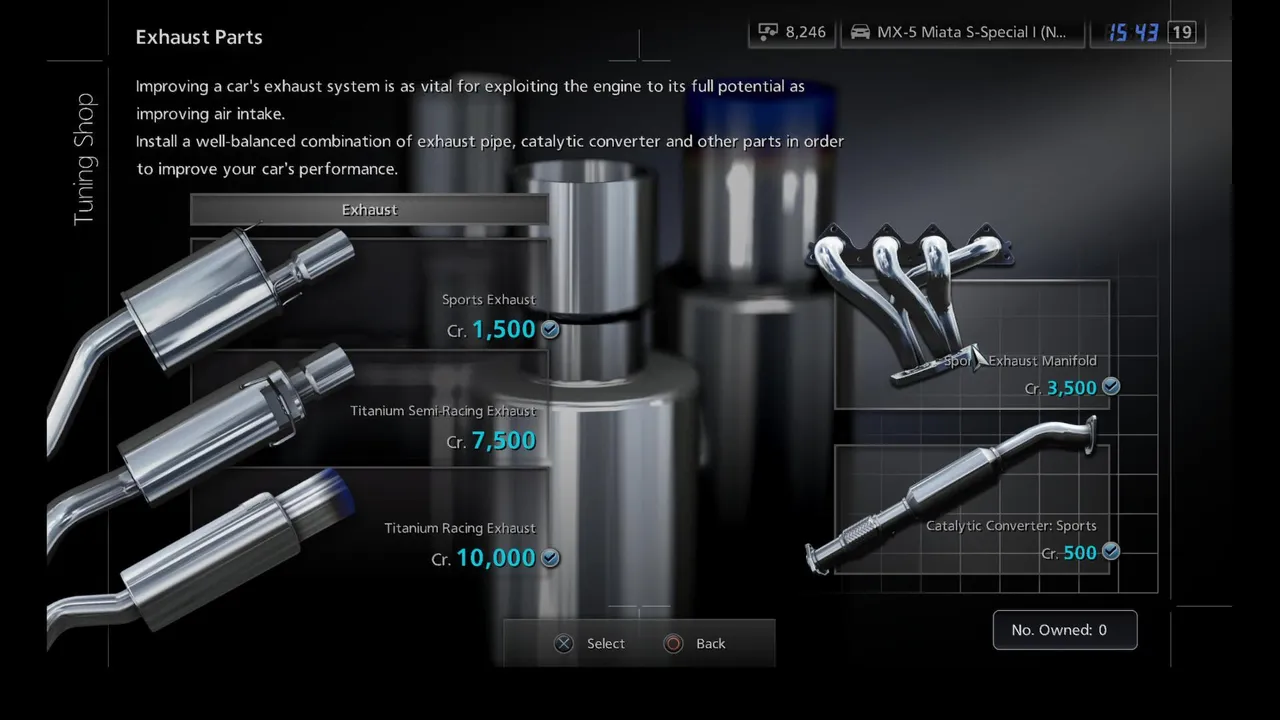Click the checkmark icon beside 500

[1111, 551]
